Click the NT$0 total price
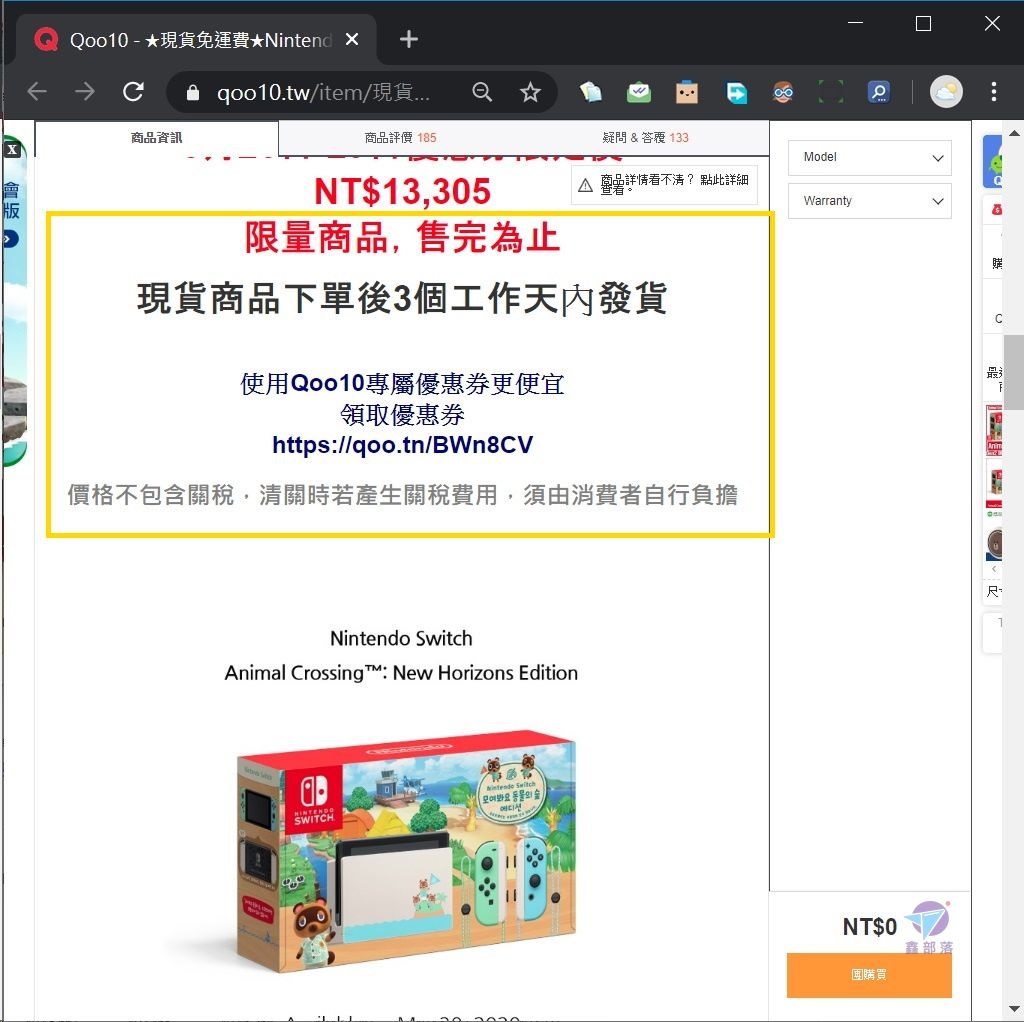The image size is (1024, 1022). (869, 927)
